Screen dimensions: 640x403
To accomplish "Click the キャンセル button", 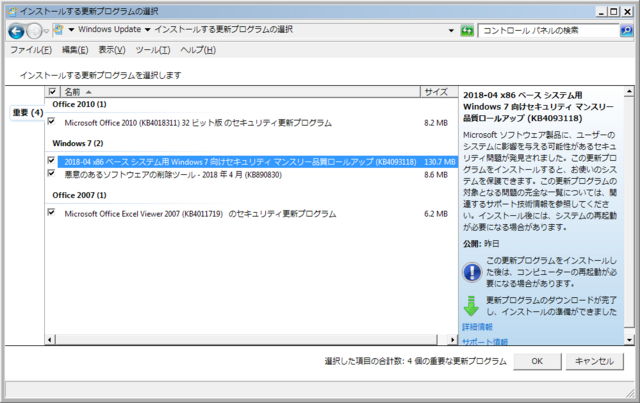I will [x=594, y=361].
